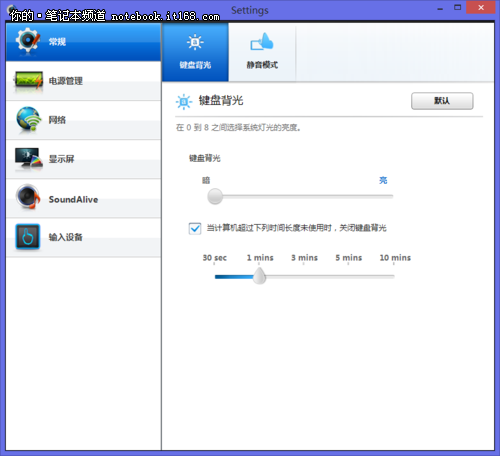The width and height of the screenshot is (500, 456).
Task: Click the 亮 brightness label
Action: (383, 180)
